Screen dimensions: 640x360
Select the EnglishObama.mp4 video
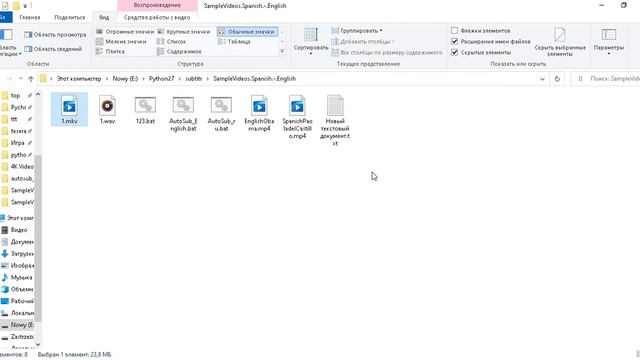[259, 113]
